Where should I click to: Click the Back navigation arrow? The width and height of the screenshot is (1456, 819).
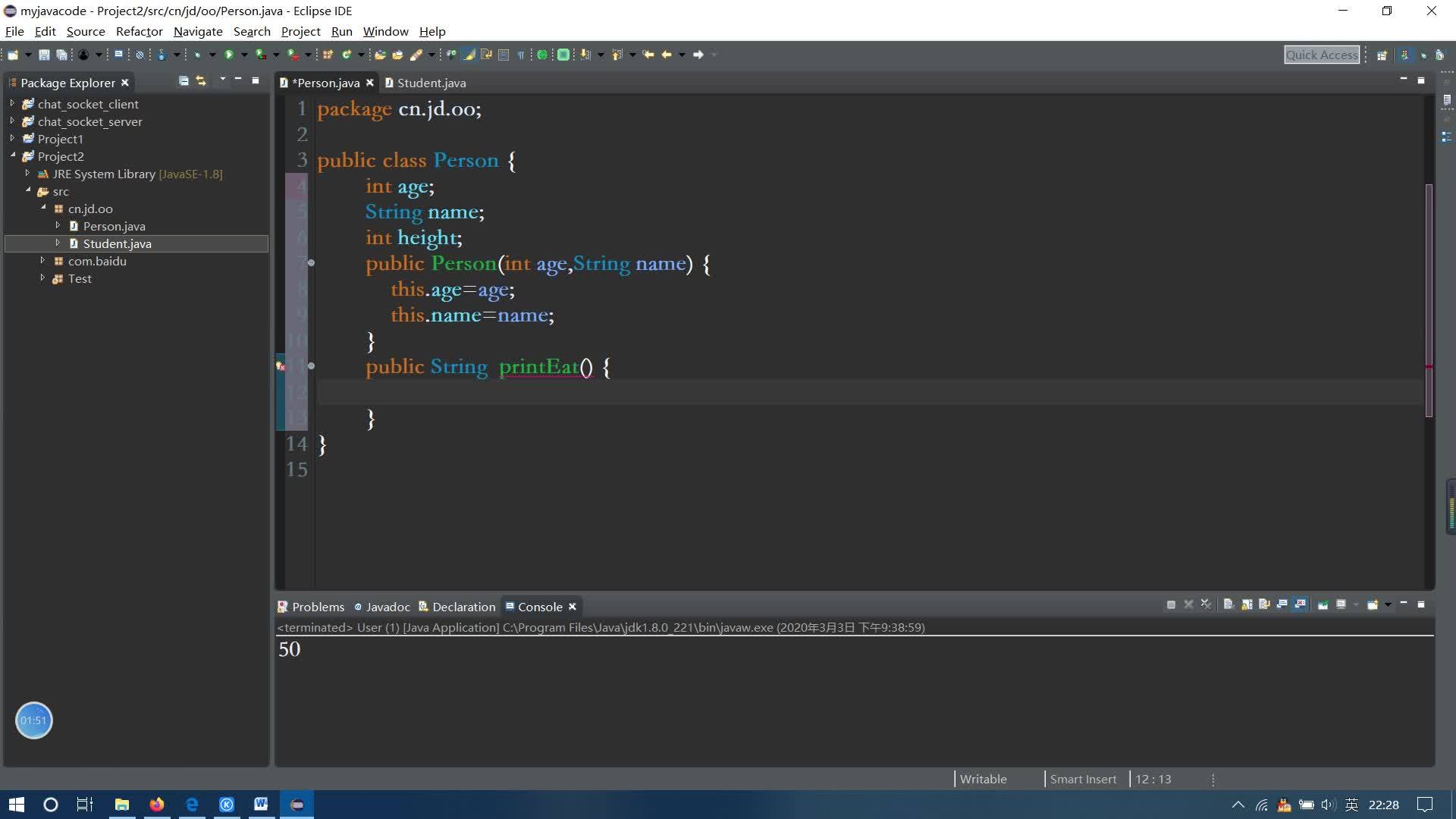pos(667,55)
